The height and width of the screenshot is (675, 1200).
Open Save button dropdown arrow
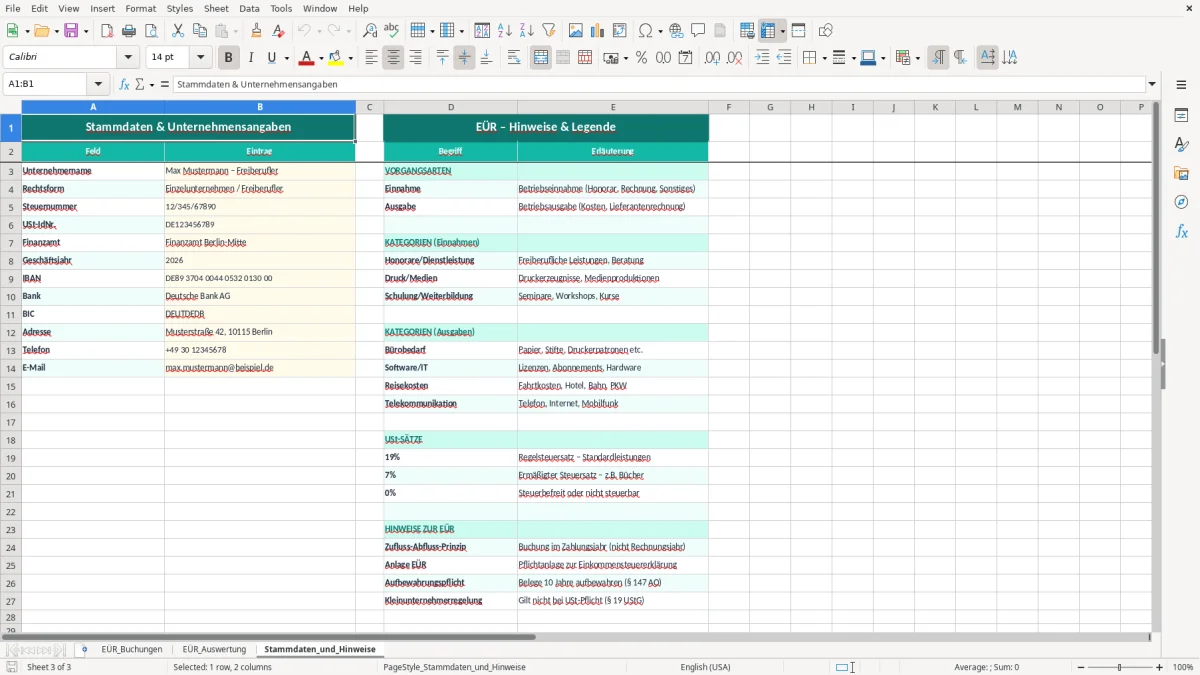click(85, 31)
